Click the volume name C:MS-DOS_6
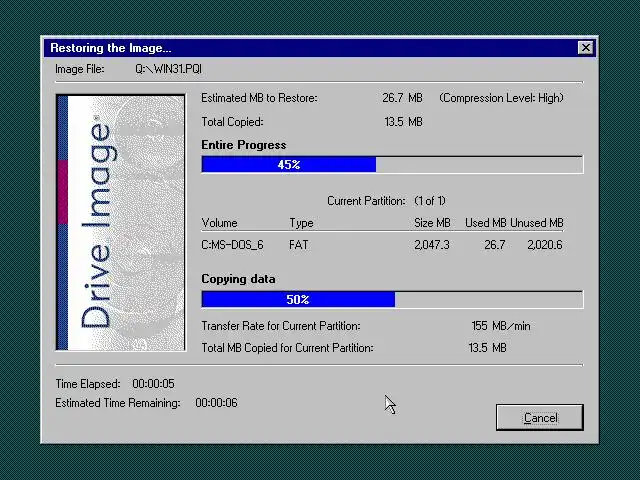Viewport: 640px width, 480px height. 232,245
